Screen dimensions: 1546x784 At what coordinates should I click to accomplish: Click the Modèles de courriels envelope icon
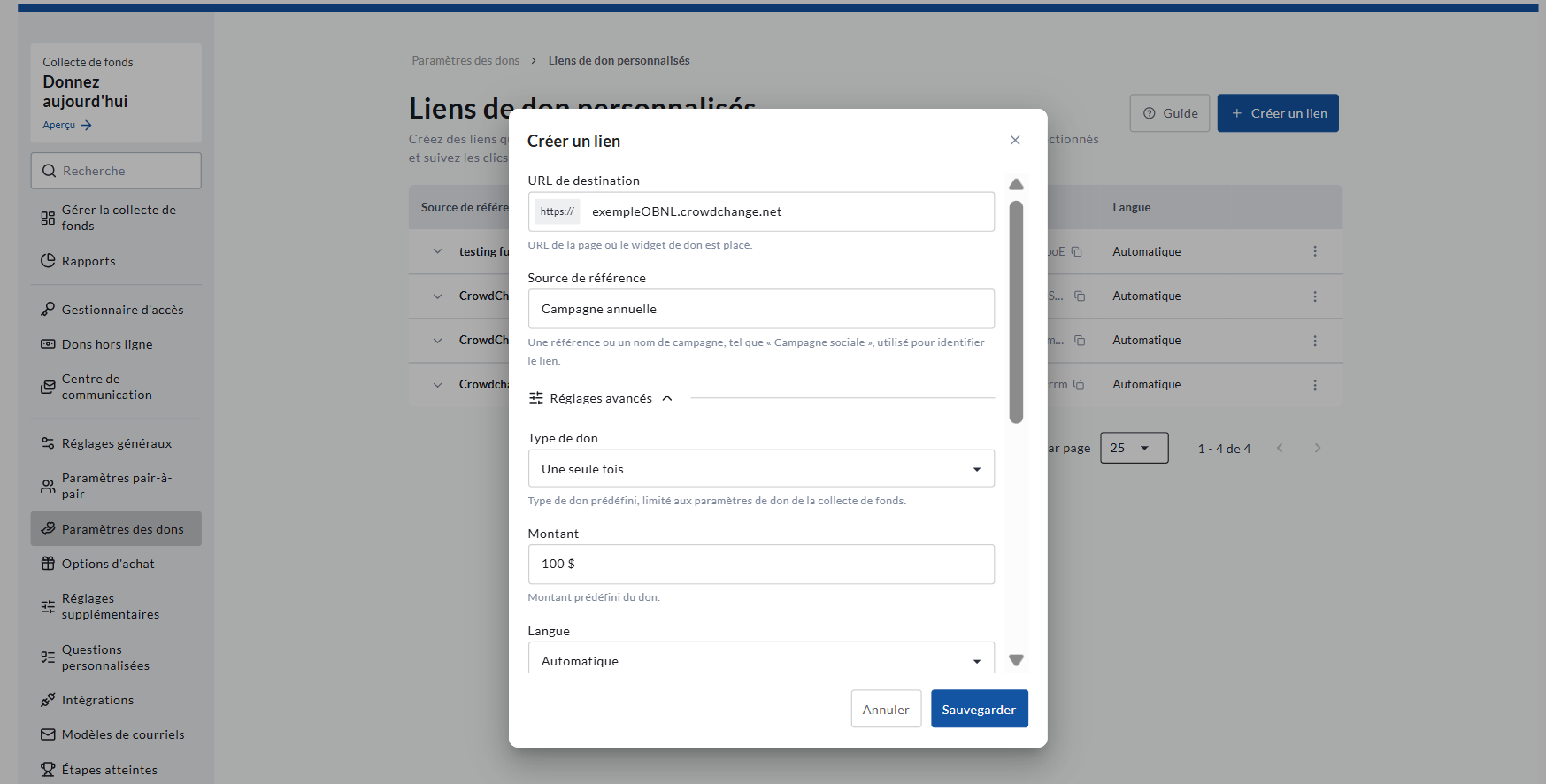tap(48, 734)
